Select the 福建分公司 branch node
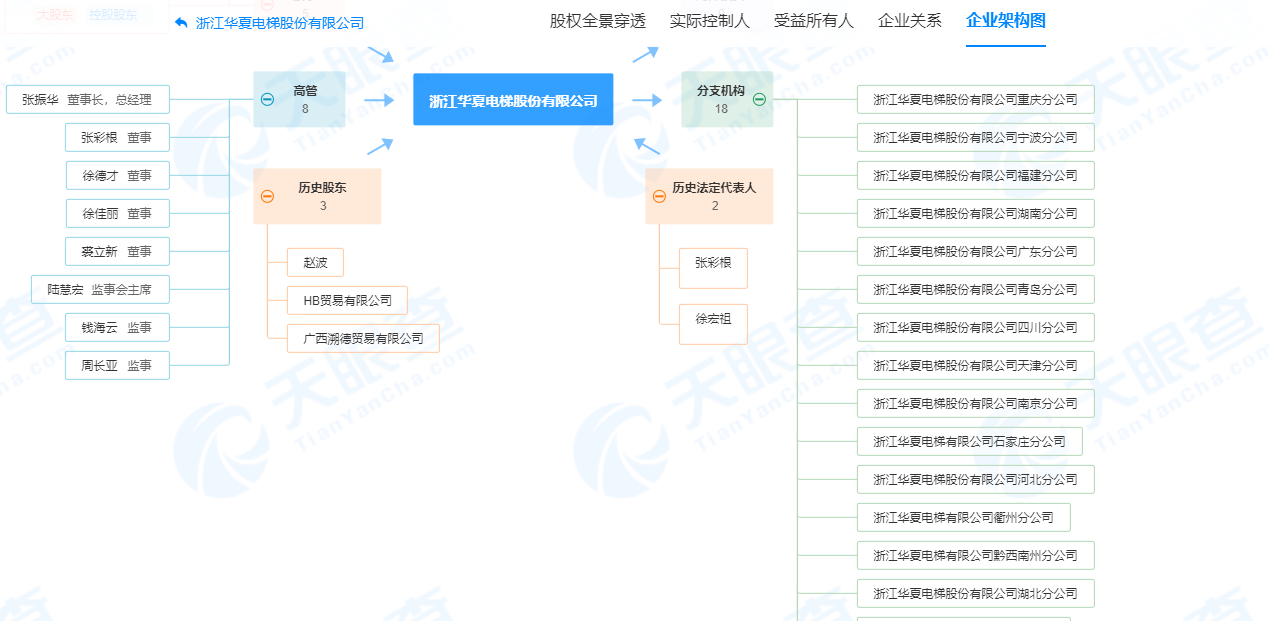The image size is (1269, 621). tap(976, 176)
